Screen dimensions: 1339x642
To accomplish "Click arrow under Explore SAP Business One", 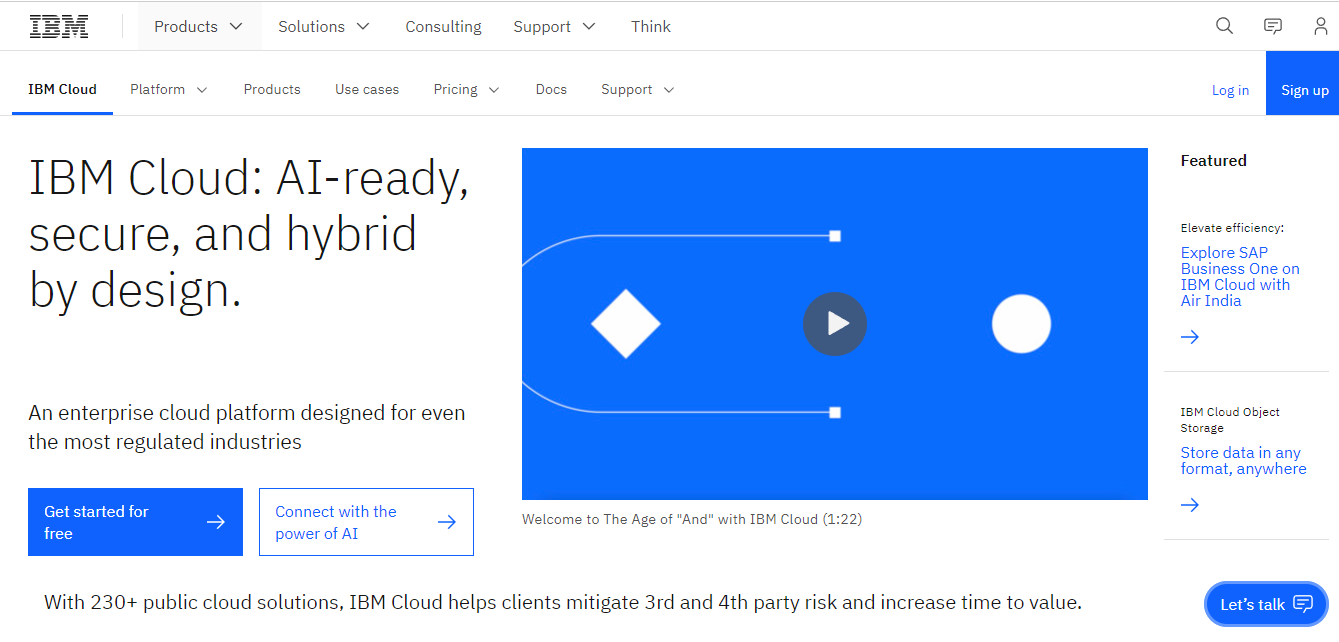I will pos(1190,337).
